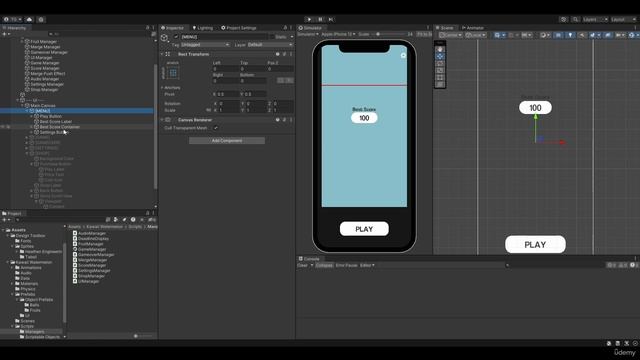Toggle Console Collapse option

[x=324, y=265]
